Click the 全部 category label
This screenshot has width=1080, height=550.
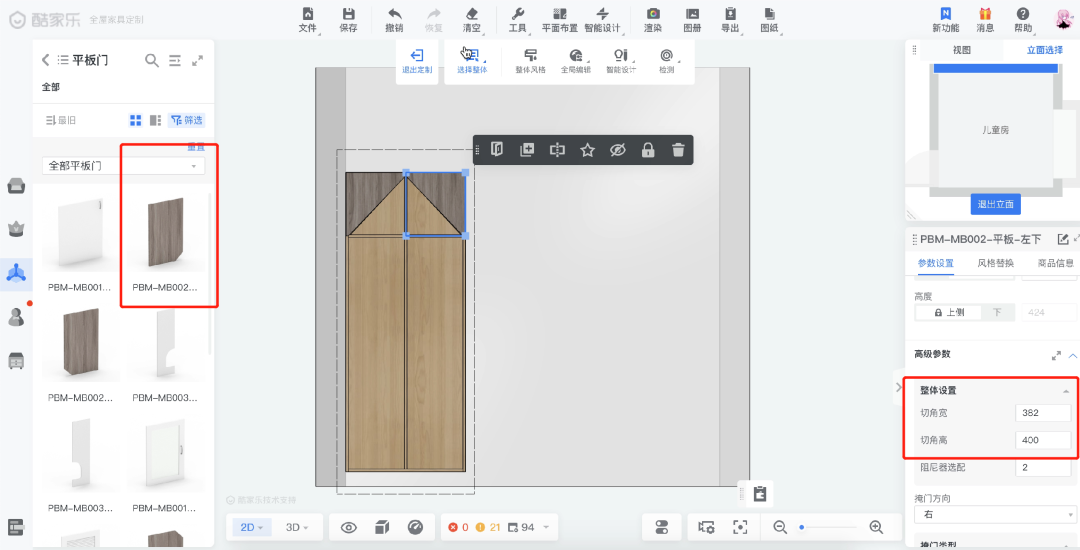click(x=51, y=87)
